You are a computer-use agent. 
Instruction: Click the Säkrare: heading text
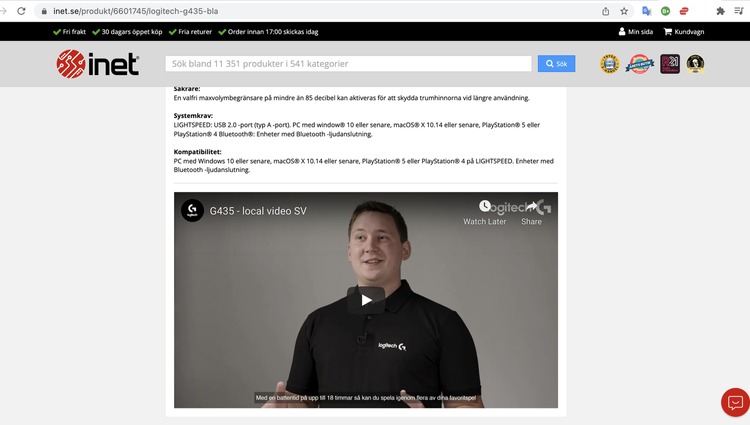click(187, 89)
